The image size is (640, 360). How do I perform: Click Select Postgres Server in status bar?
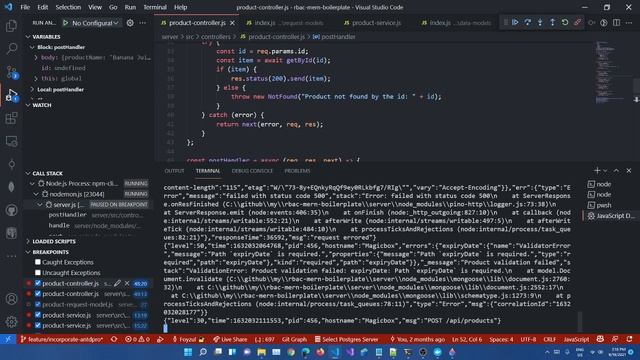(346, 339)
